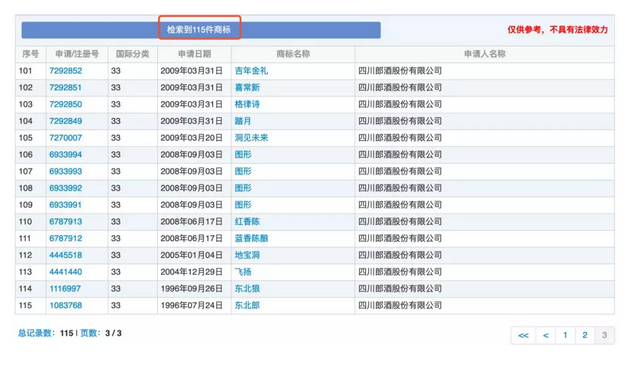The height and width of the screenshot is (371, 633).
Task: Open registration number 7292852 link
Action: click(65, 71)
